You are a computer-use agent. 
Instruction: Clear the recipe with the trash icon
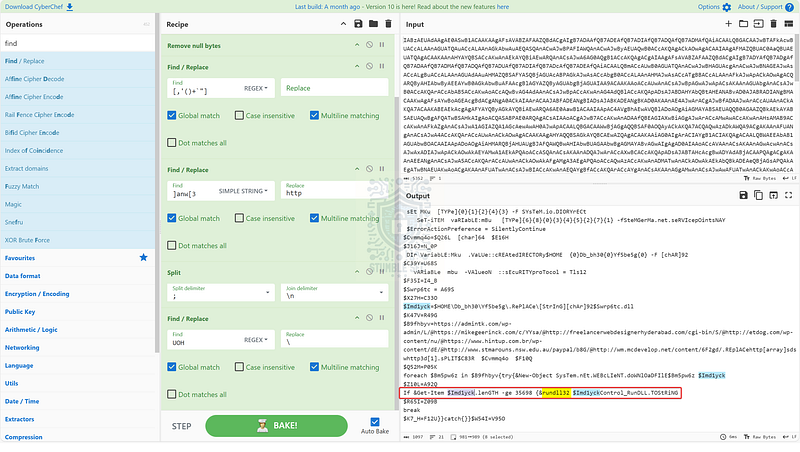click(388, 24)
